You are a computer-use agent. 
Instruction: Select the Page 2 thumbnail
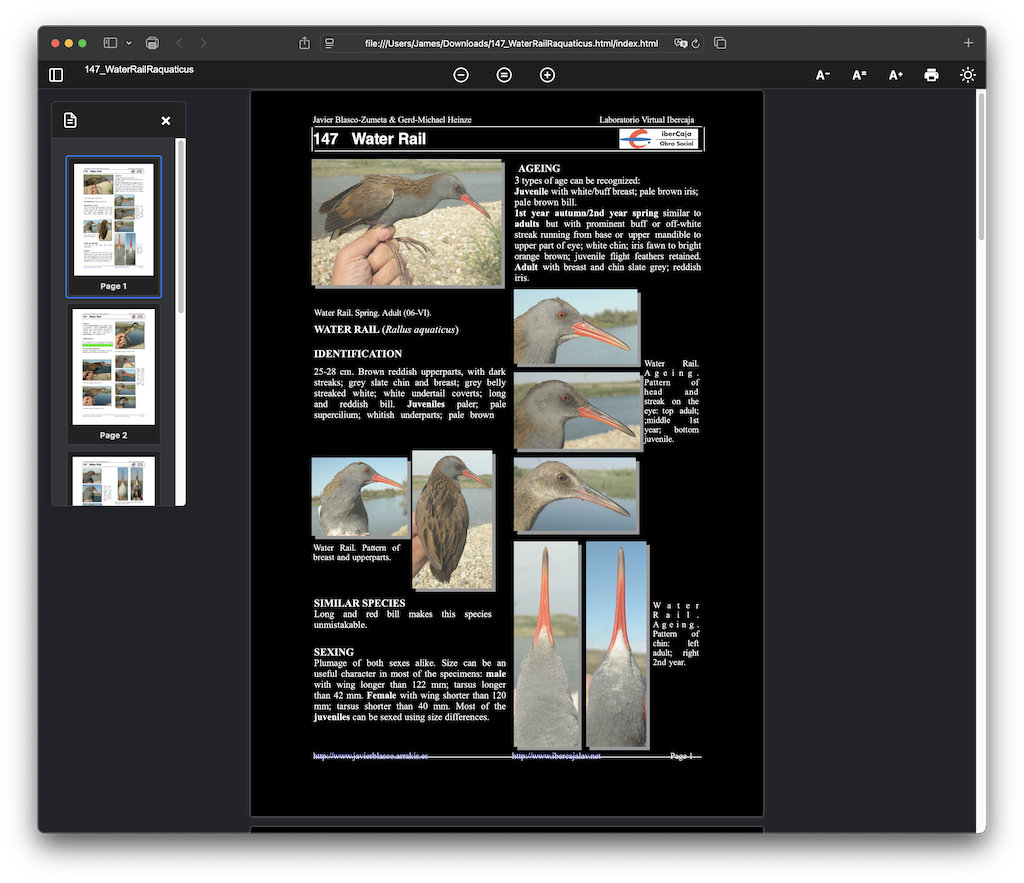[113, 368]
